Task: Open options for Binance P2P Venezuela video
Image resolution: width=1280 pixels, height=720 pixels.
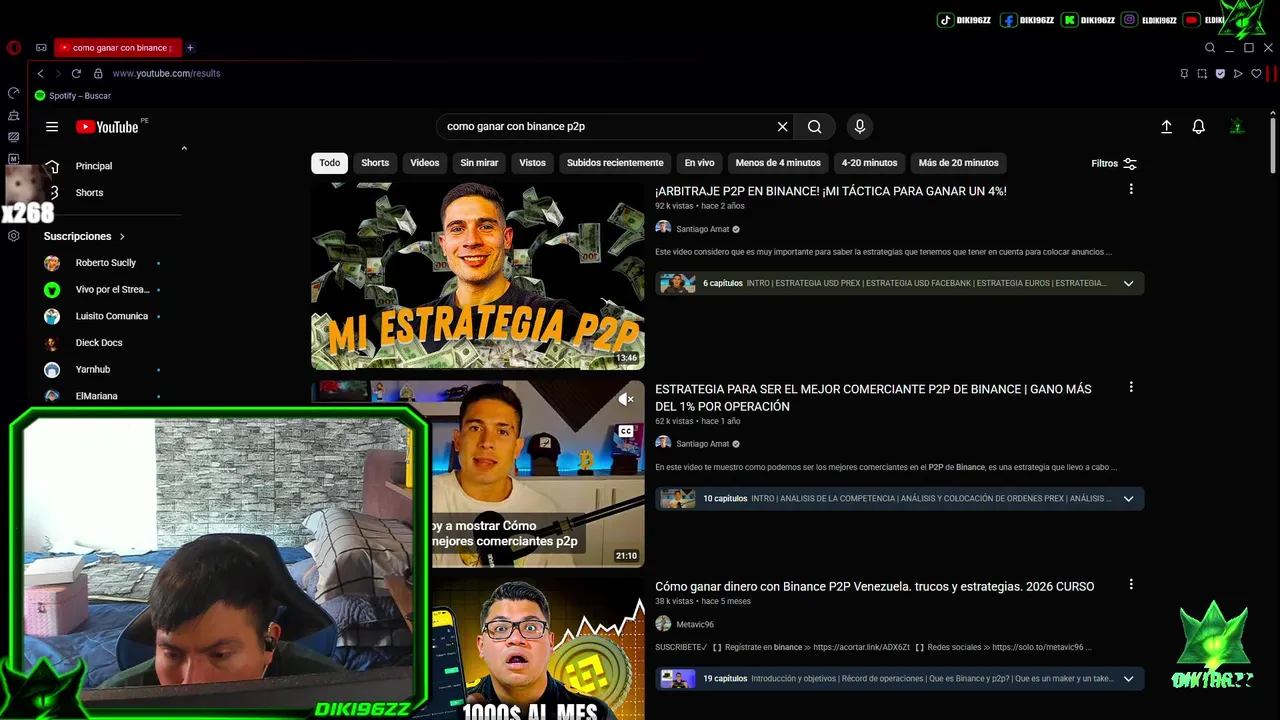Action: 1131,584
